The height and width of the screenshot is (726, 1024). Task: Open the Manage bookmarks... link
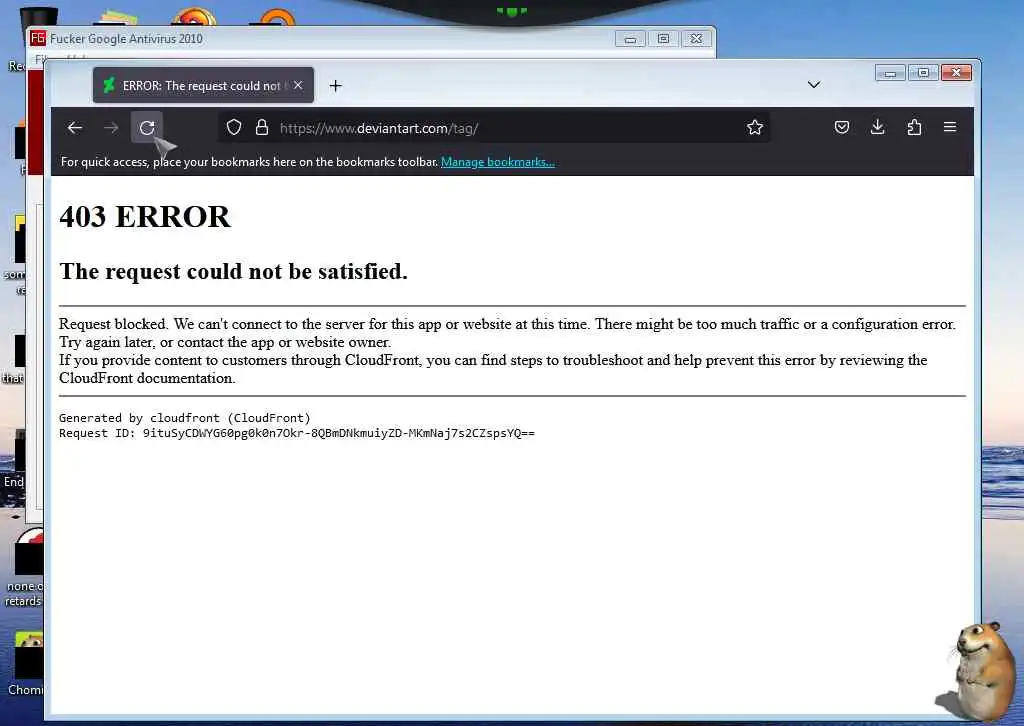pyautogui.click(x=498, y=162)
